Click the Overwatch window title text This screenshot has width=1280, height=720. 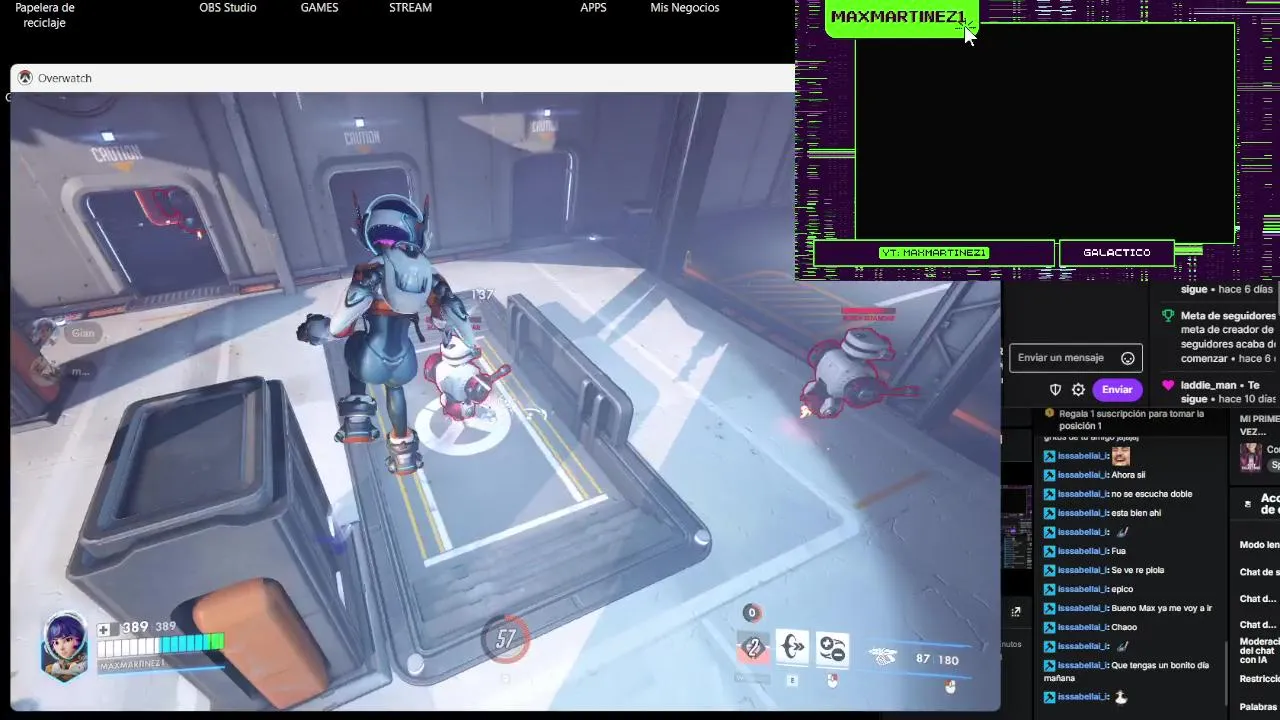pos(65,78)
